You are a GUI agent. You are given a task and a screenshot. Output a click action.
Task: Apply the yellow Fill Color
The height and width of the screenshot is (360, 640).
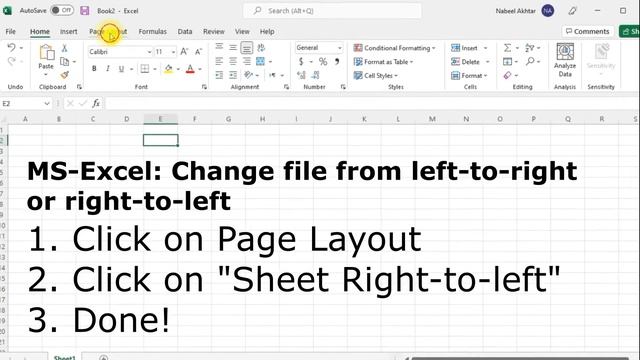pyautogui.click(x=169, y=69)
